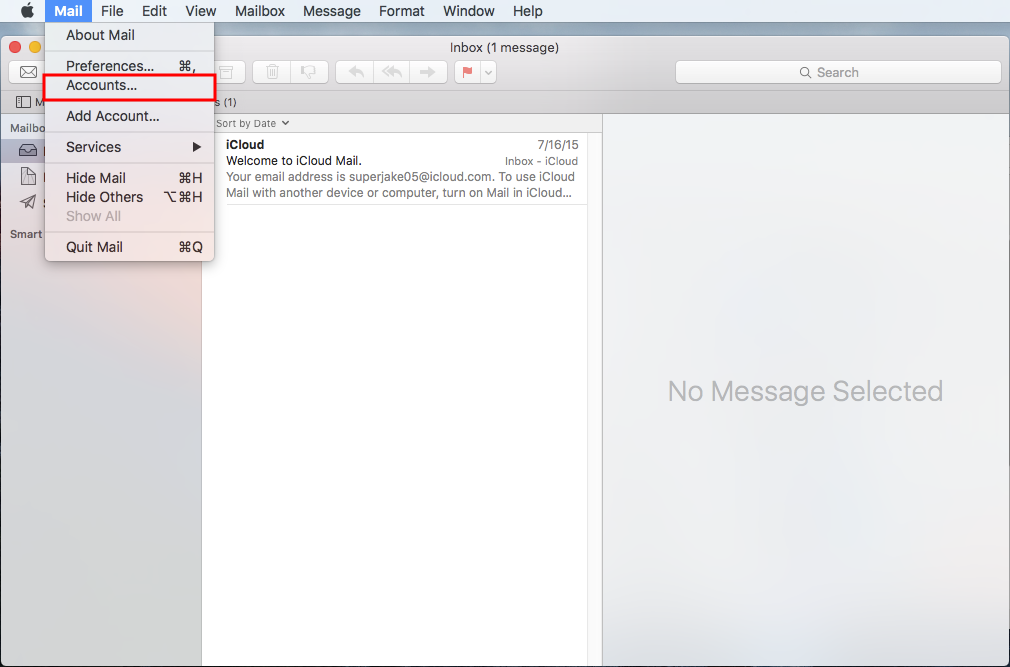Select Preferences... in the Mail menu
This screenshot has width=1010, height=667.
110,66
